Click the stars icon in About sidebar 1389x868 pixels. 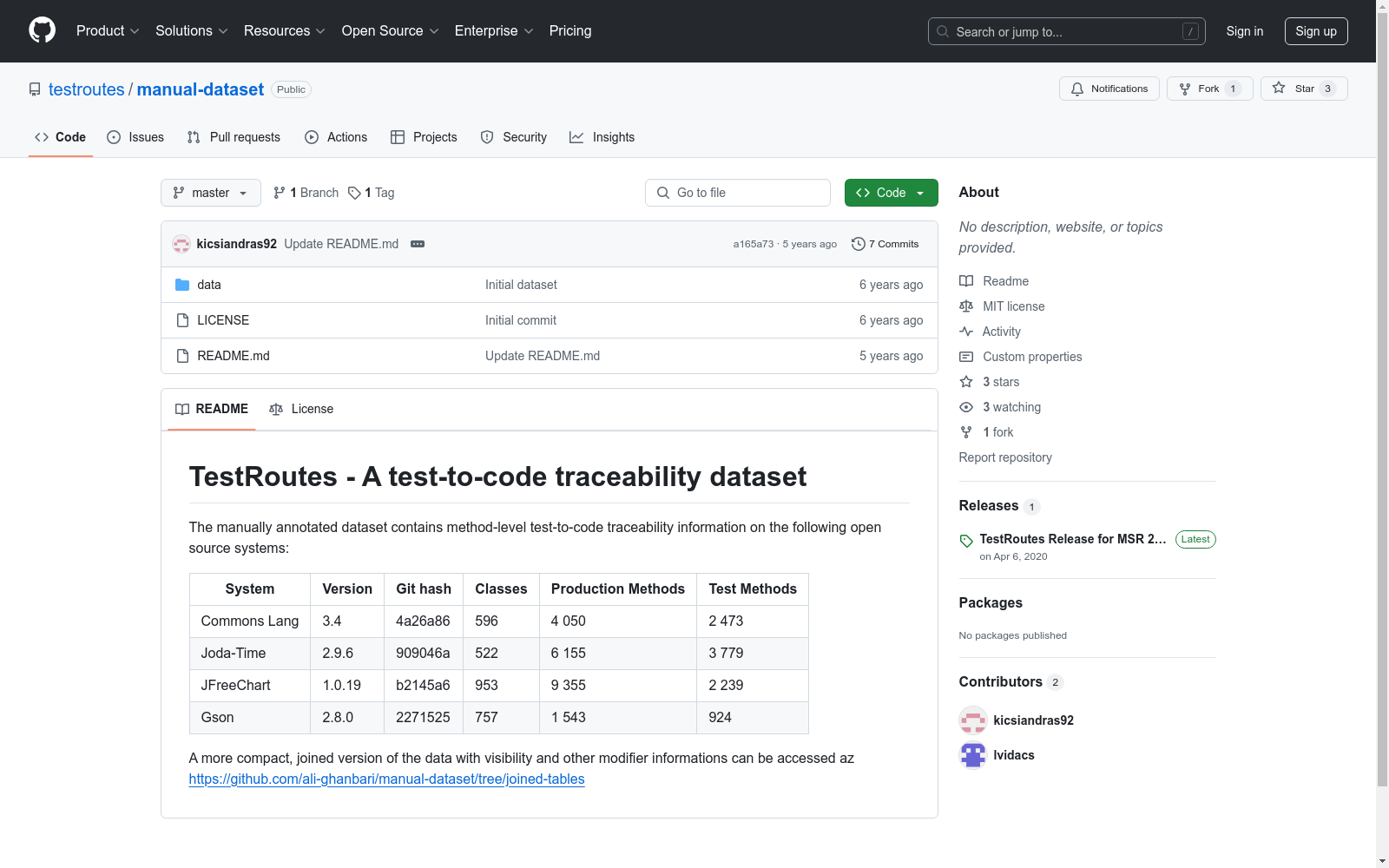[x=966, y=382]
